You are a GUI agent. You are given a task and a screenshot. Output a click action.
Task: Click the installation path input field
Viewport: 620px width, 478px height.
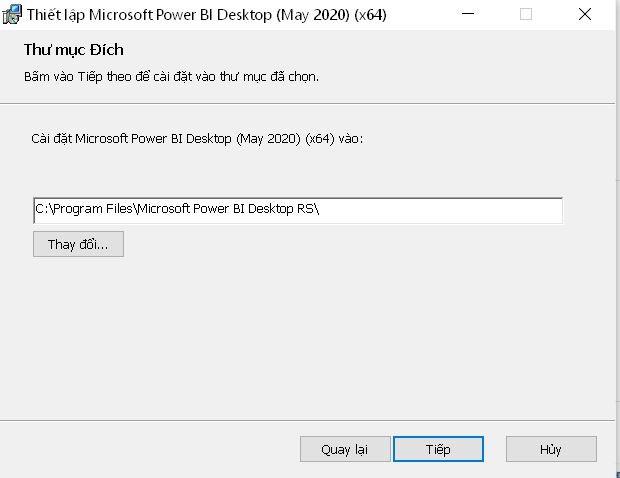298,210
